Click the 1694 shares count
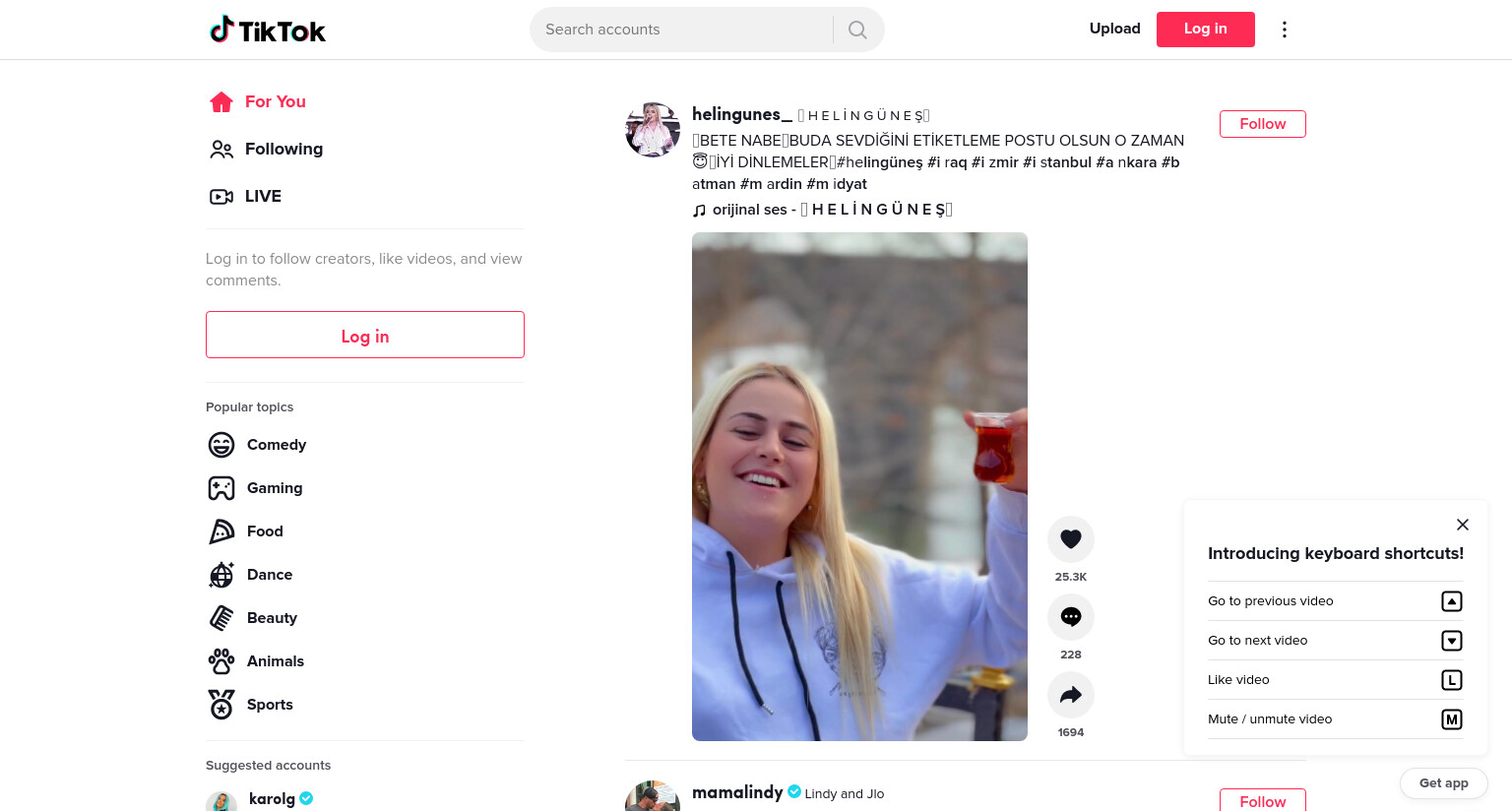 point(1071,732)
